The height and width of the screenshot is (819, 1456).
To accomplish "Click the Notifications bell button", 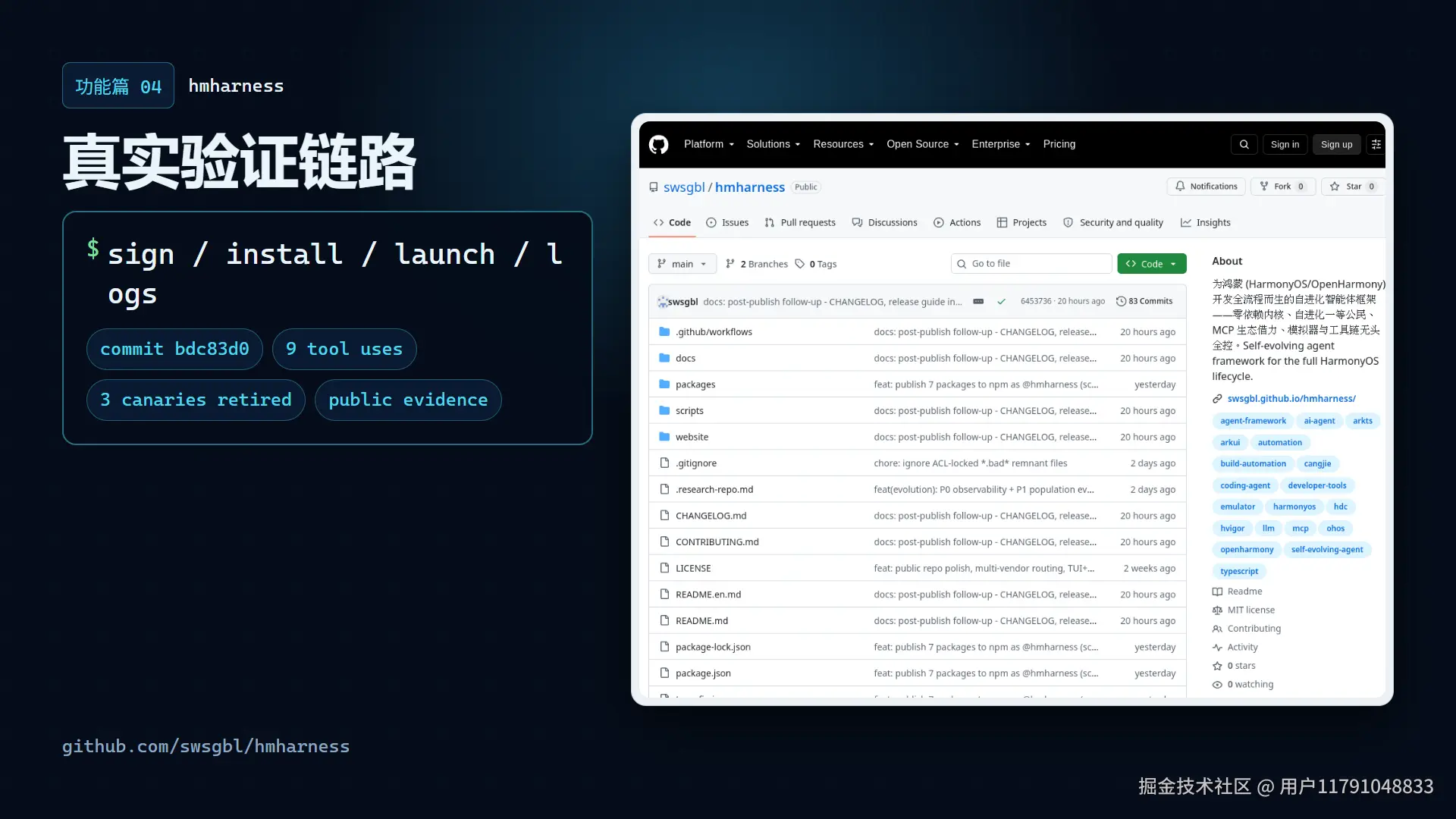I will click(x=1206, y=187).
